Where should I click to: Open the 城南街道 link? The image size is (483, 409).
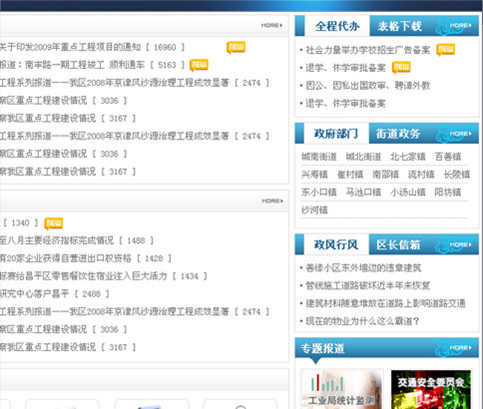click(x=319, y=157)
